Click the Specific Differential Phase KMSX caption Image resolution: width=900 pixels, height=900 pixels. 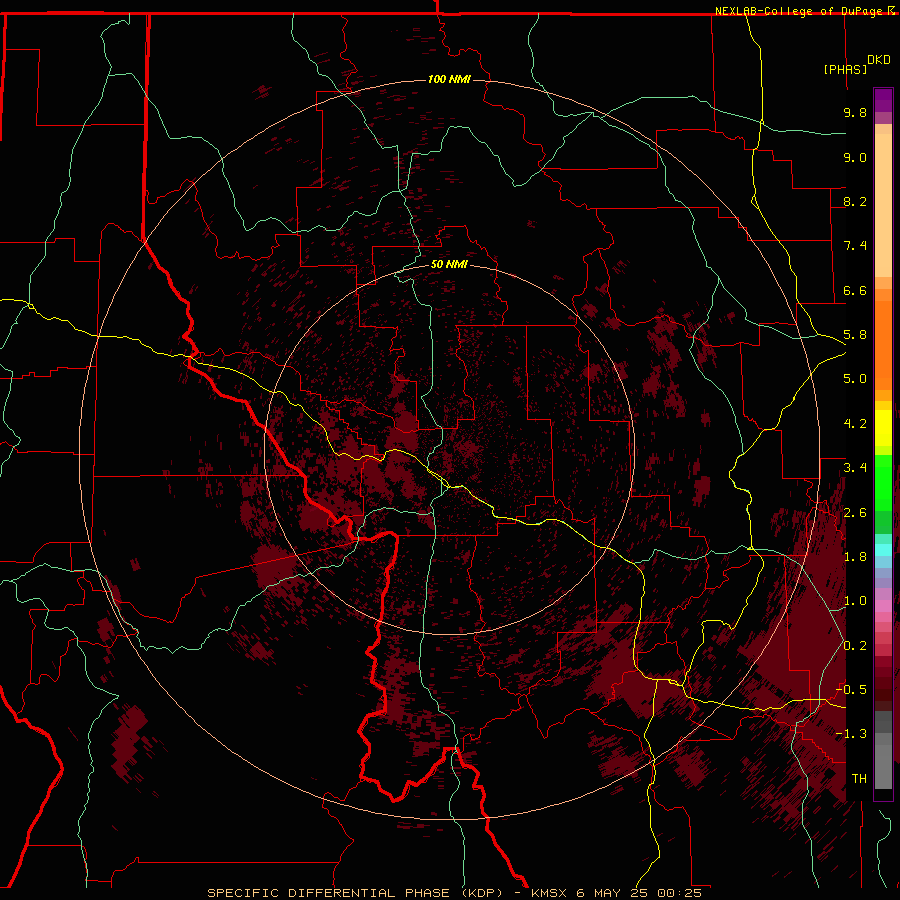pyautogui.click(x=454, y=893)
